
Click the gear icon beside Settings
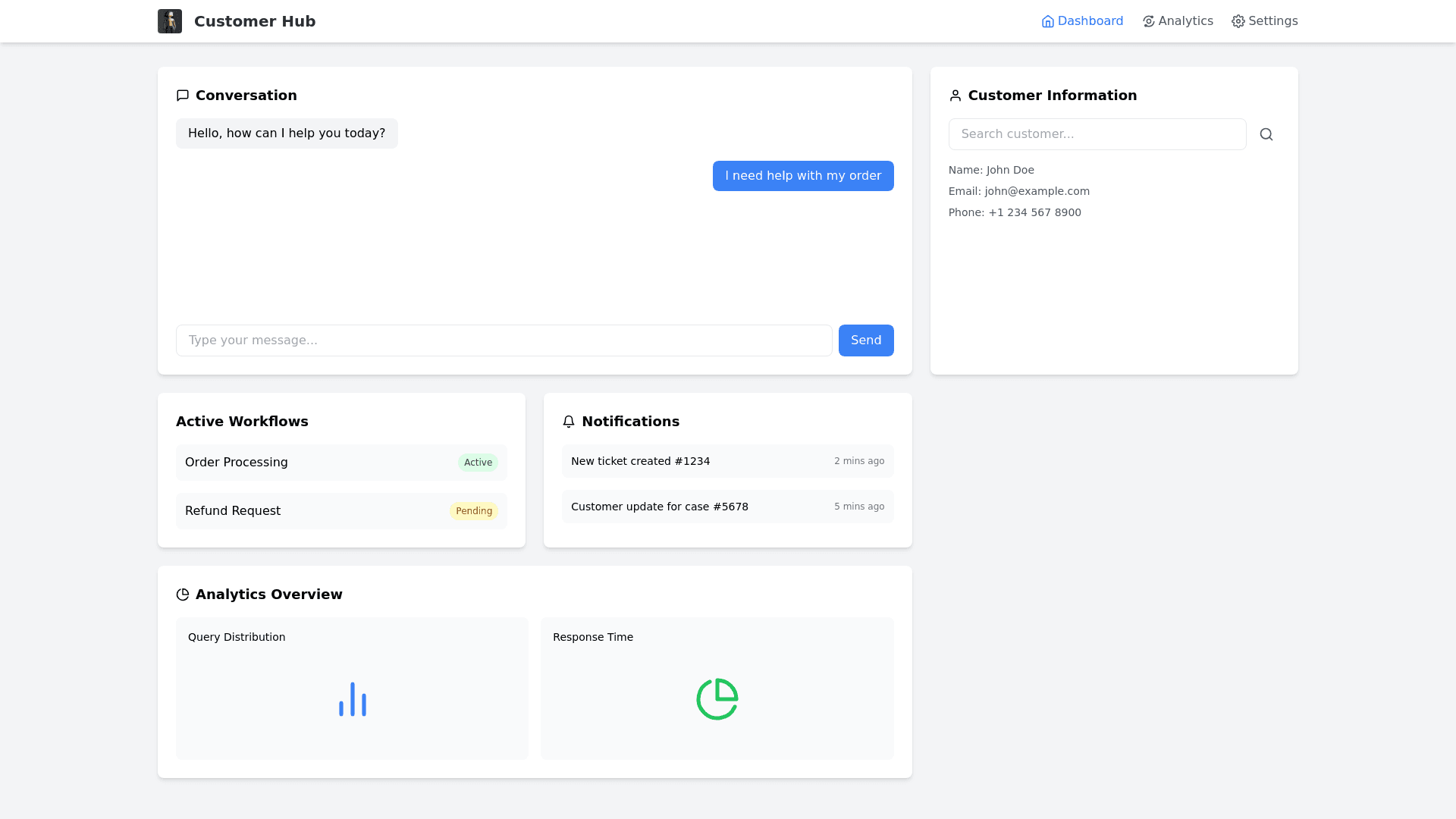click(x=1238, y=21)
